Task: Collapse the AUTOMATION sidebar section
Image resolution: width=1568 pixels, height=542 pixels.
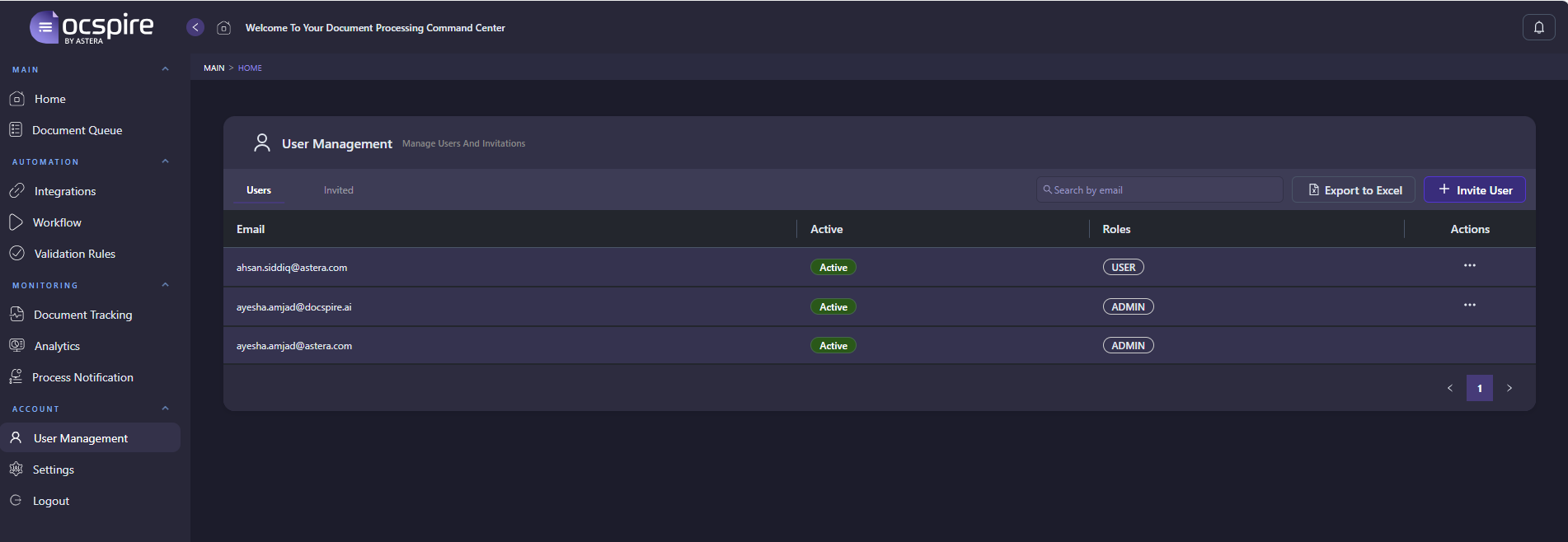Action: click(x=165, y=161)
